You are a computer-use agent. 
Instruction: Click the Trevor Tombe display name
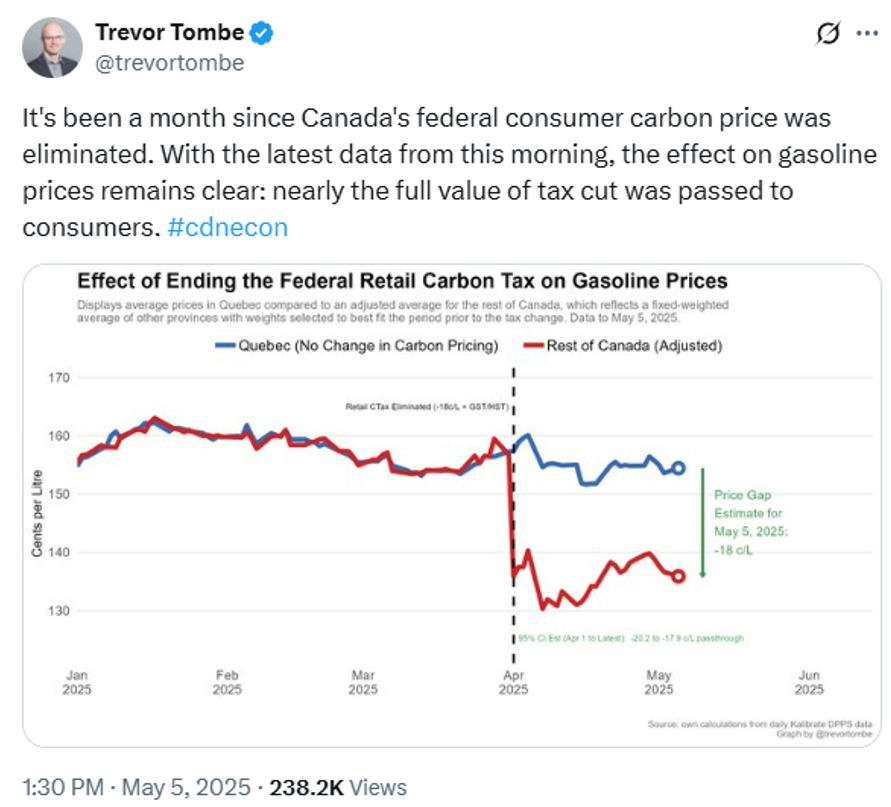point(169,33)
